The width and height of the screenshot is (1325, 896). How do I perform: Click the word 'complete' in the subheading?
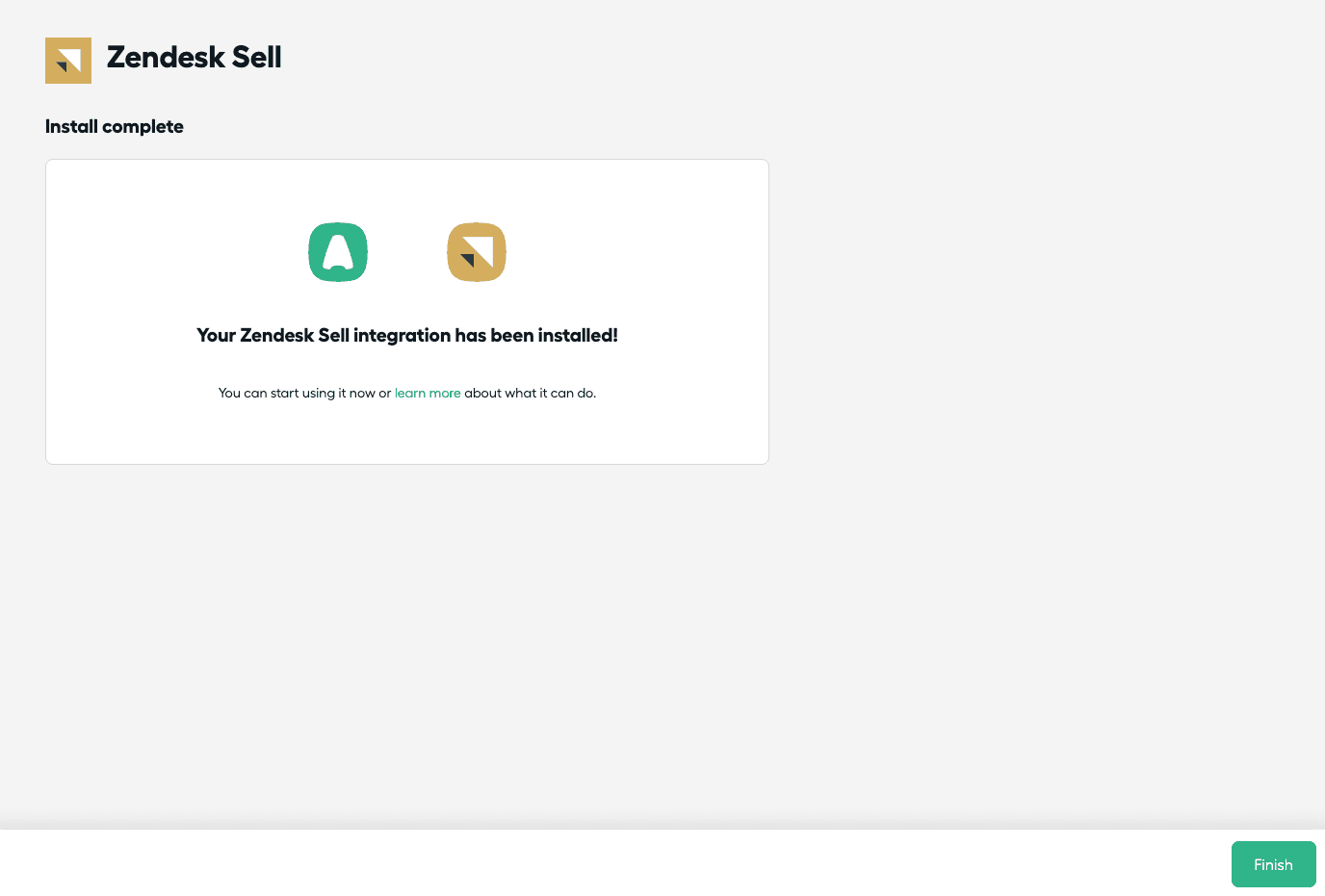coord(143,126)
